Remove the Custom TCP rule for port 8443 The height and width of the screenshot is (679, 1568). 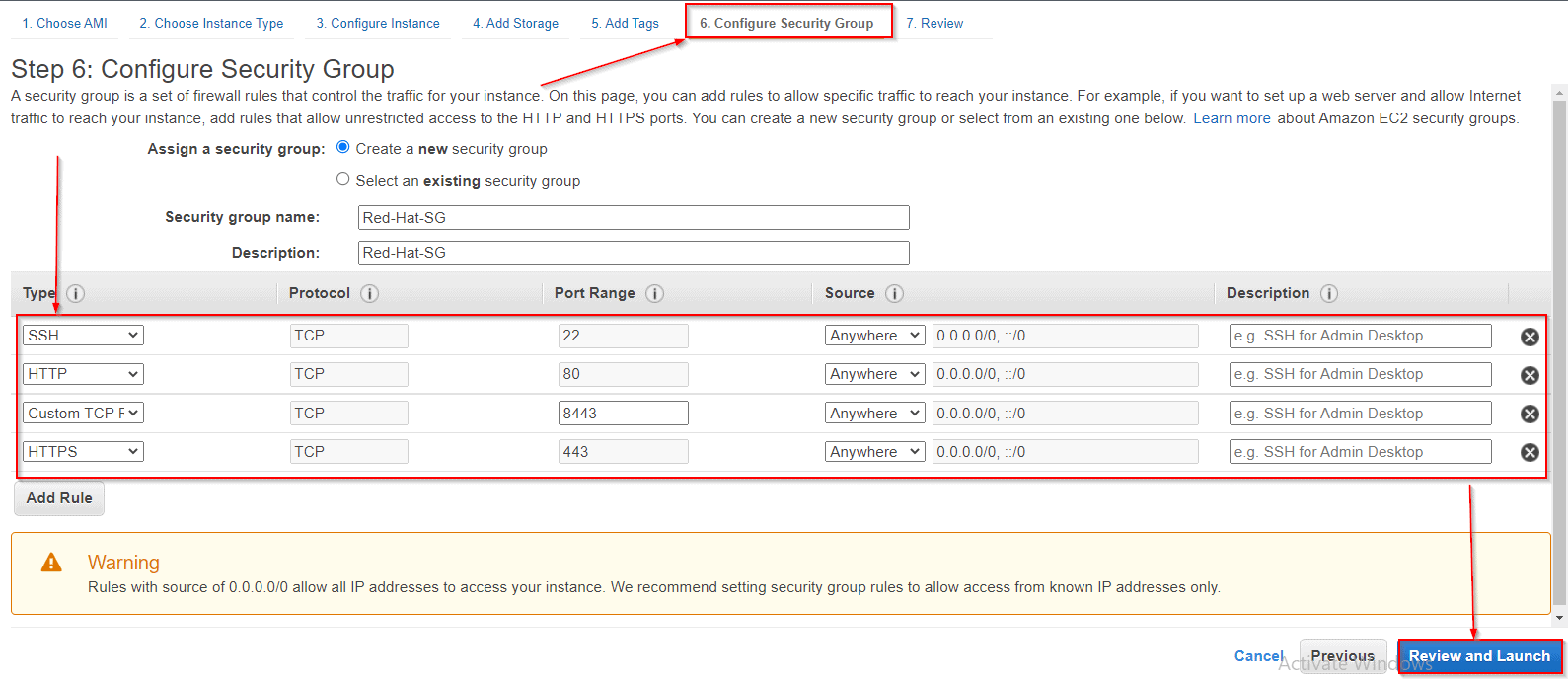[1530, 414]
